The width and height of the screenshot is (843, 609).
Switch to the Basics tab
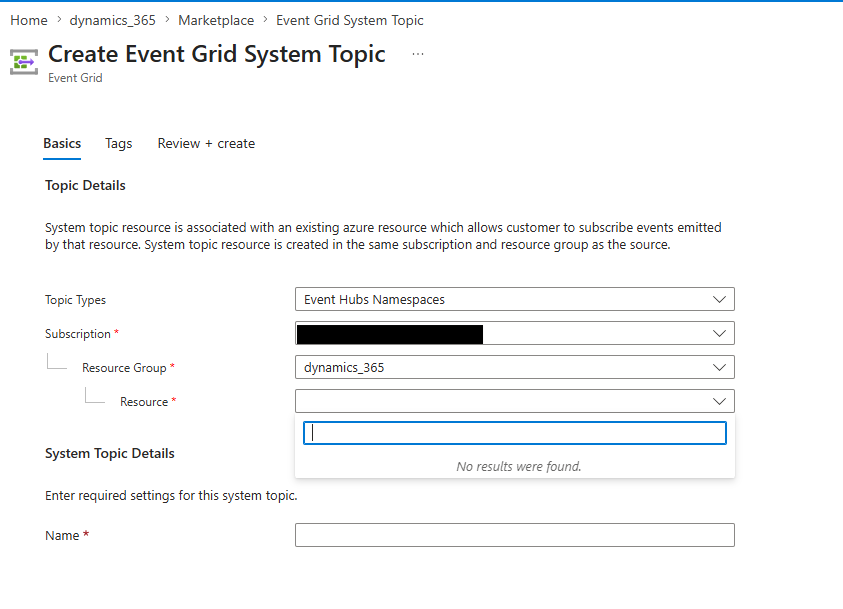click(62, 144)
